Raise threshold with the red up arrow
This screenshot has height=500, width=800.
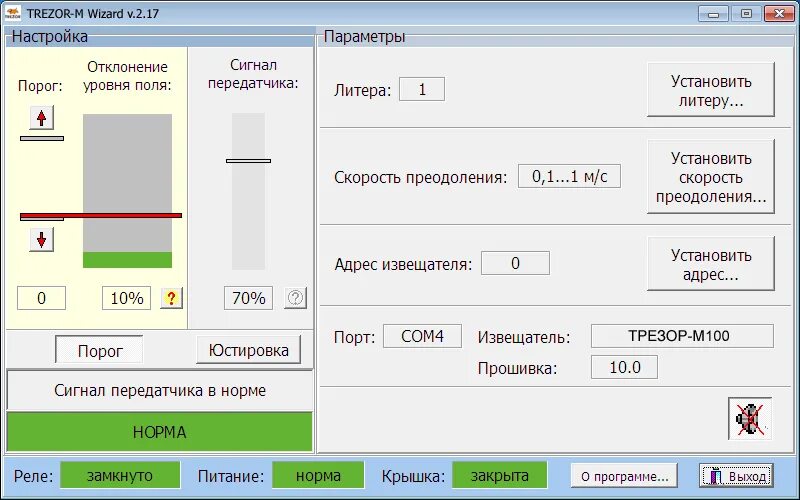(x=41, y=118)
